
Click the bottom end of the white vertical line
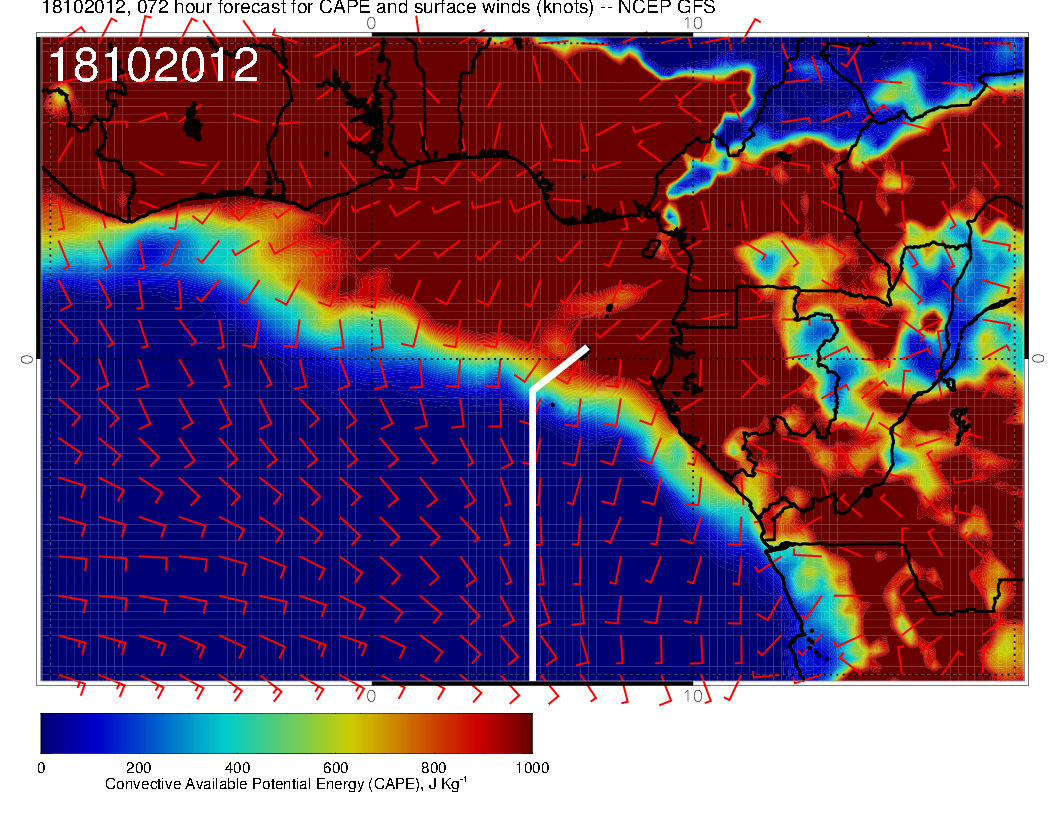(532, 674)
